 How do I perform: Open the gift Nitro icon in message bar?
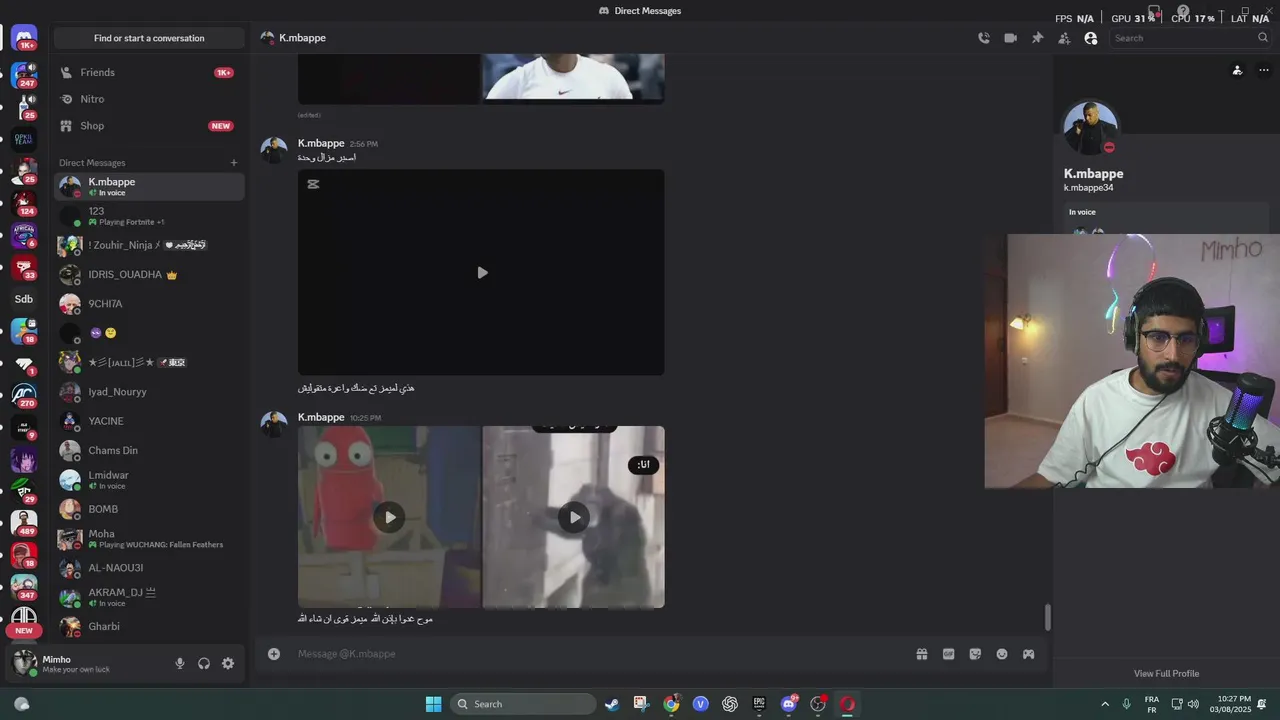(x=922, y=654)
